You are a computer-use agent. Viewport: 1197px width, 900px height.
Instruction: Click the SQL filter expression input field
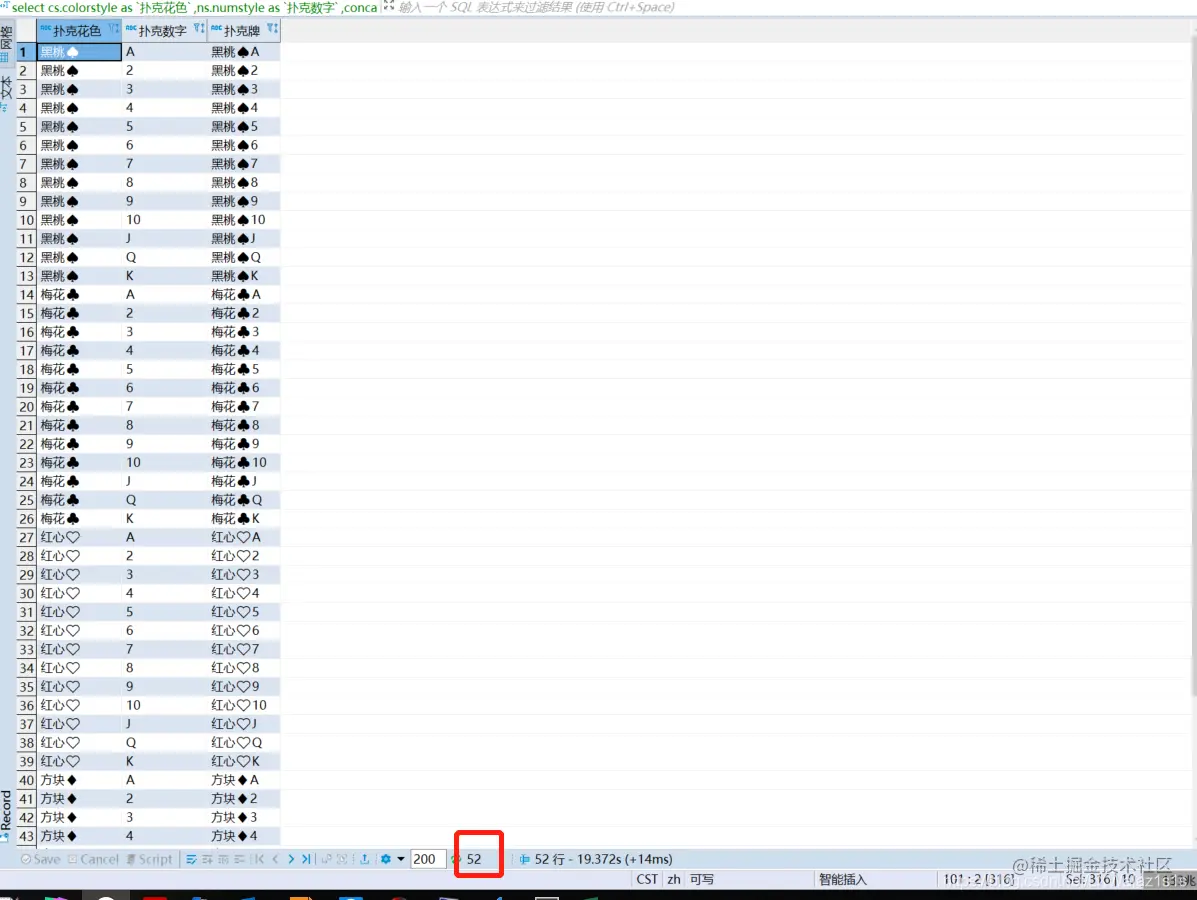click(794, 8)
